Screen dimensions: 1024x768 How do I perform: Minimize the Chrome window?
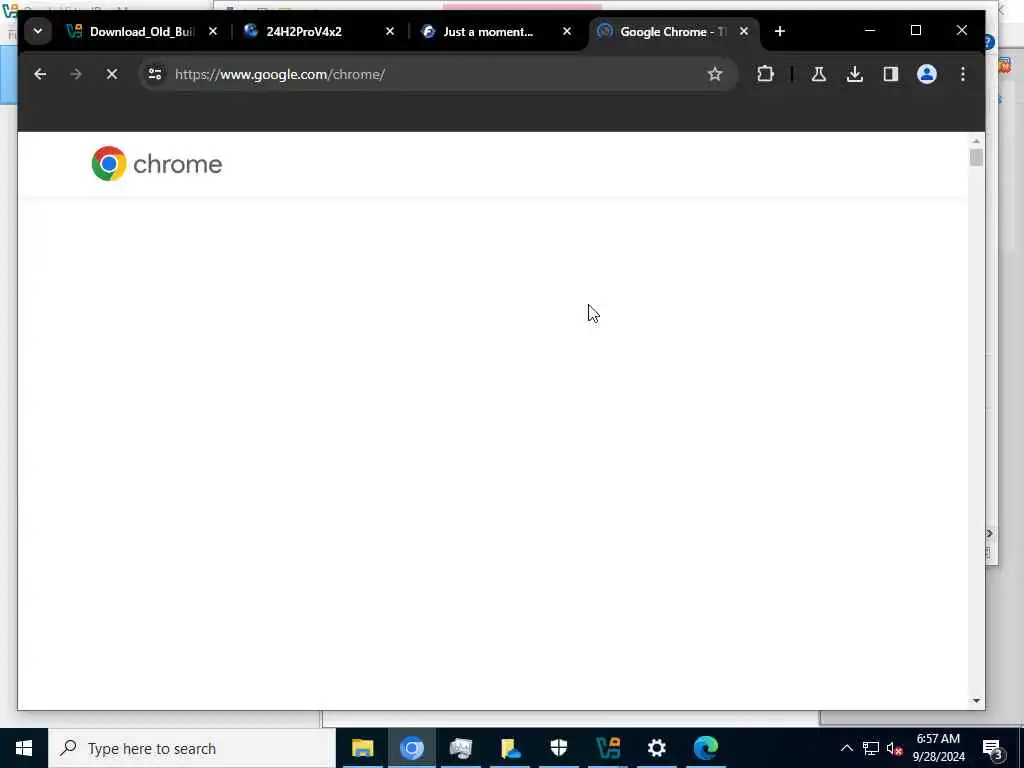tap(870, 31)
